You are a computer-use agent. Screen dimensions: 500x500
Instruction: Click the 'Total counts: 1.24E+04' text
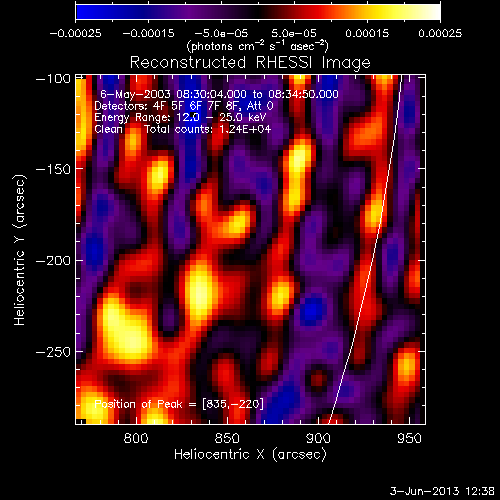click(x=207, y=129)
